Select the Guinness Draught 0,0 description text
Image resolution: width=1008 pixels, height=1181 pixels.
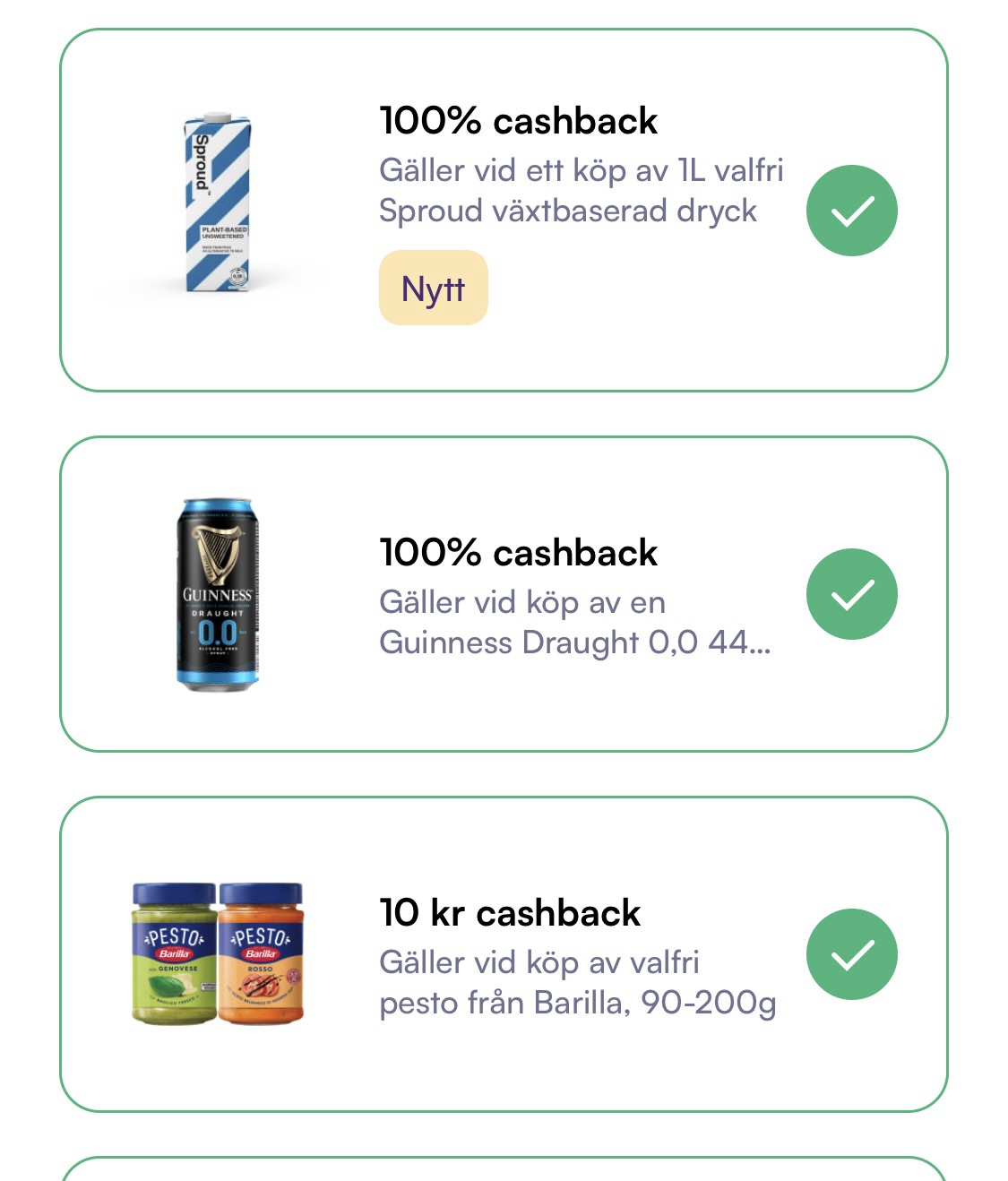(x=575, y=622)
